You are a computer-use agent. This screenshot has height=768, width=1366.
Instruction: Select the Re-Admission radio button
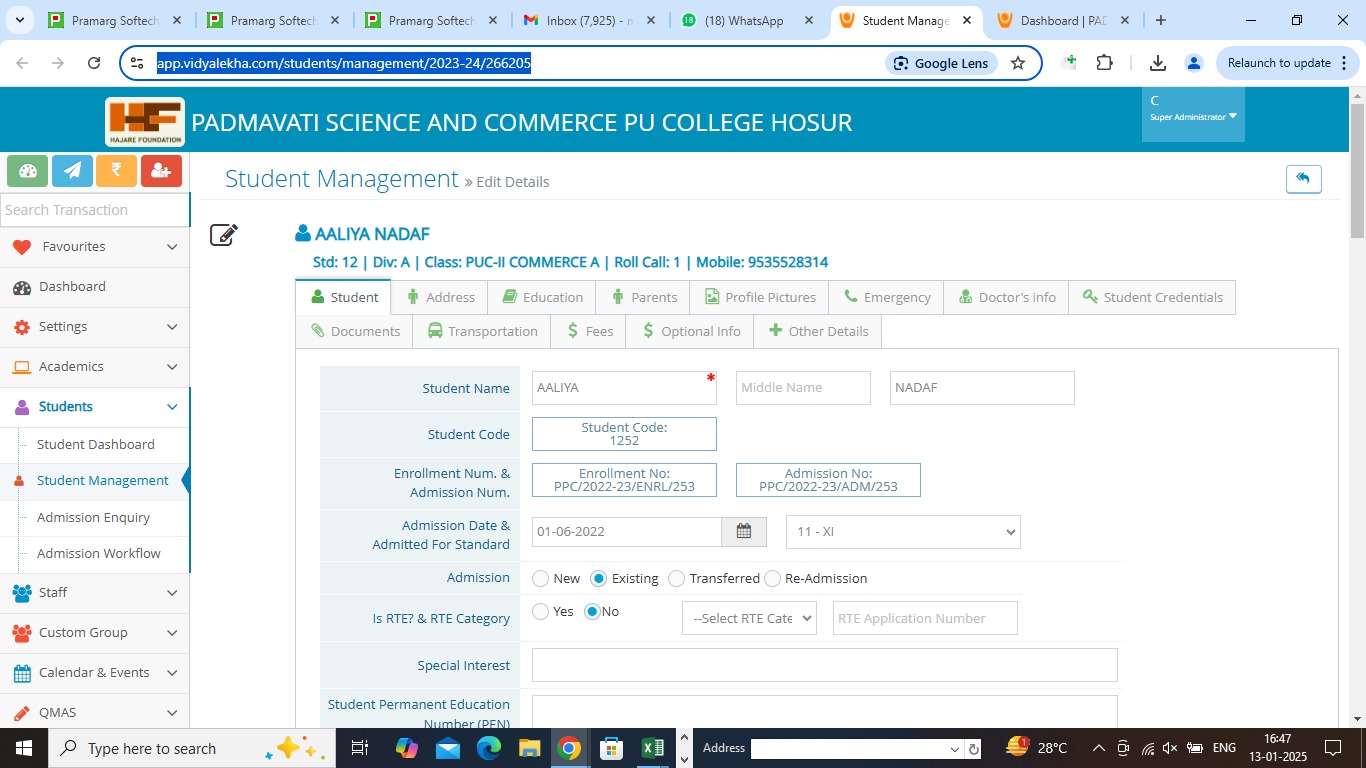[772, 578]
